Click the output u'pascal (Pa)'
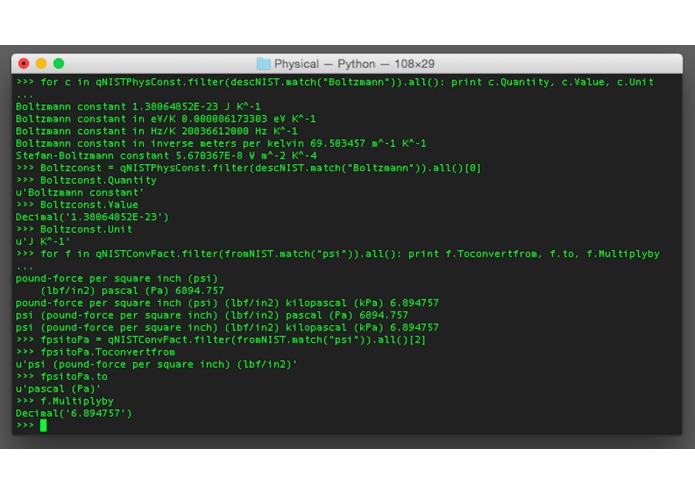 click(x=59, y=389)
